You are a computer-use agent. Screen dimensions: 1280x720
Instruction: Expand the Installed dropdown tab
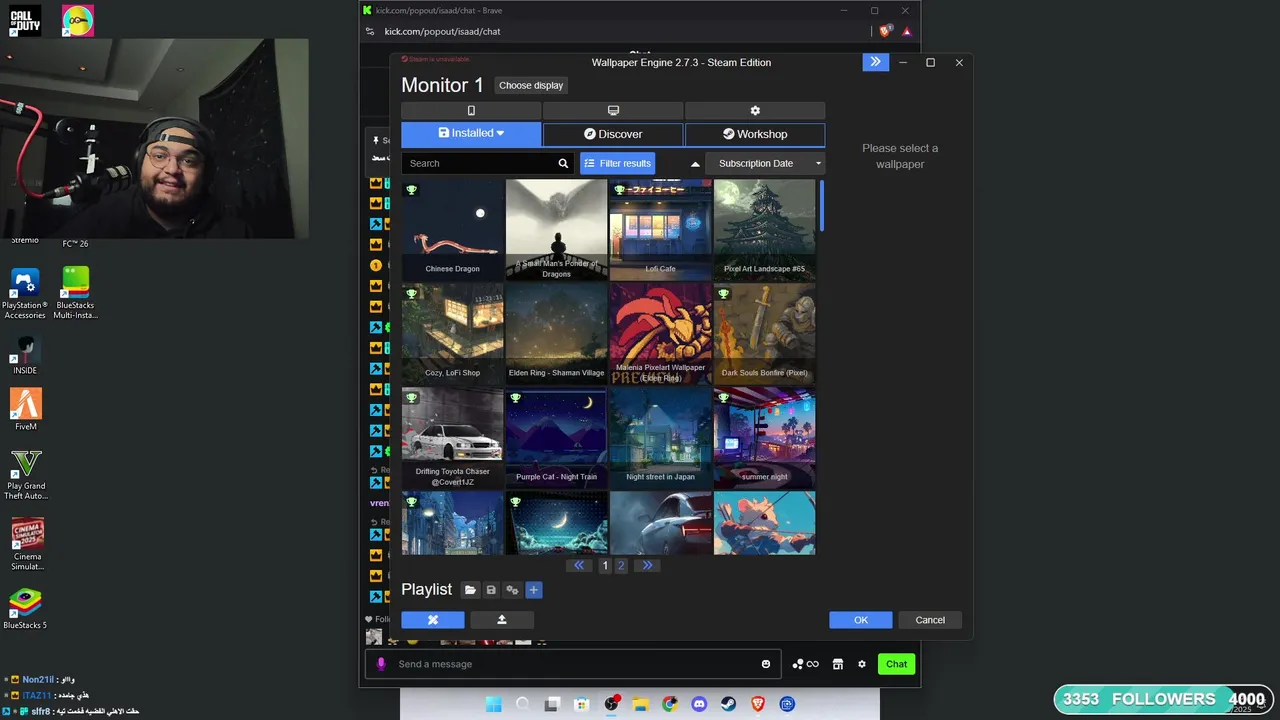(471, 134)
